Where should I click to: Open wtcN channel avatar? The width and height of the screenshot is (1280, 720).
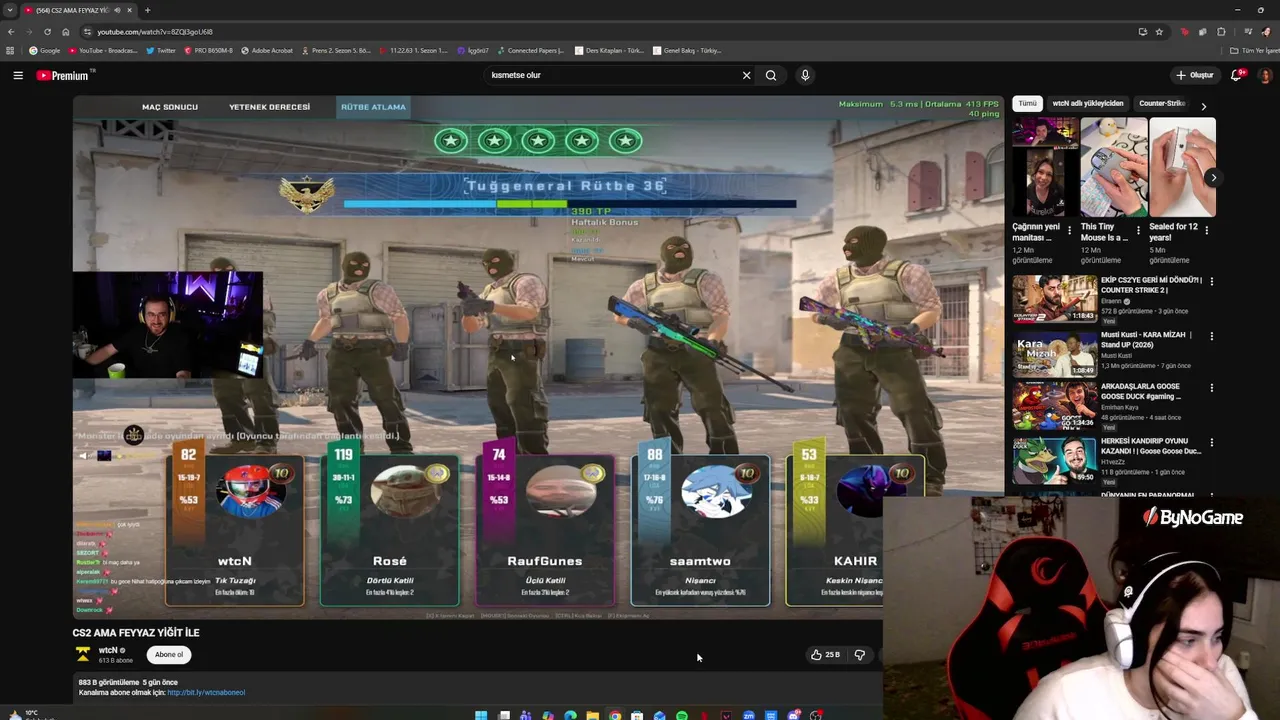(x=83, y=655)
